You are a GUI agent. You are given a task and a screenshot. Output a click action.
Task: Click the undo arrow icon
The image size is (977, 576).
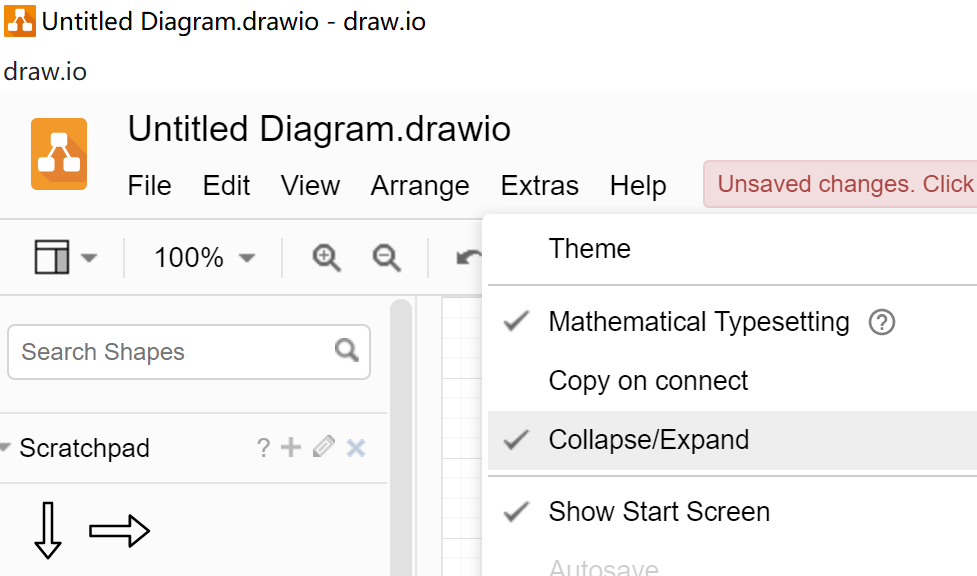point(469,257)
